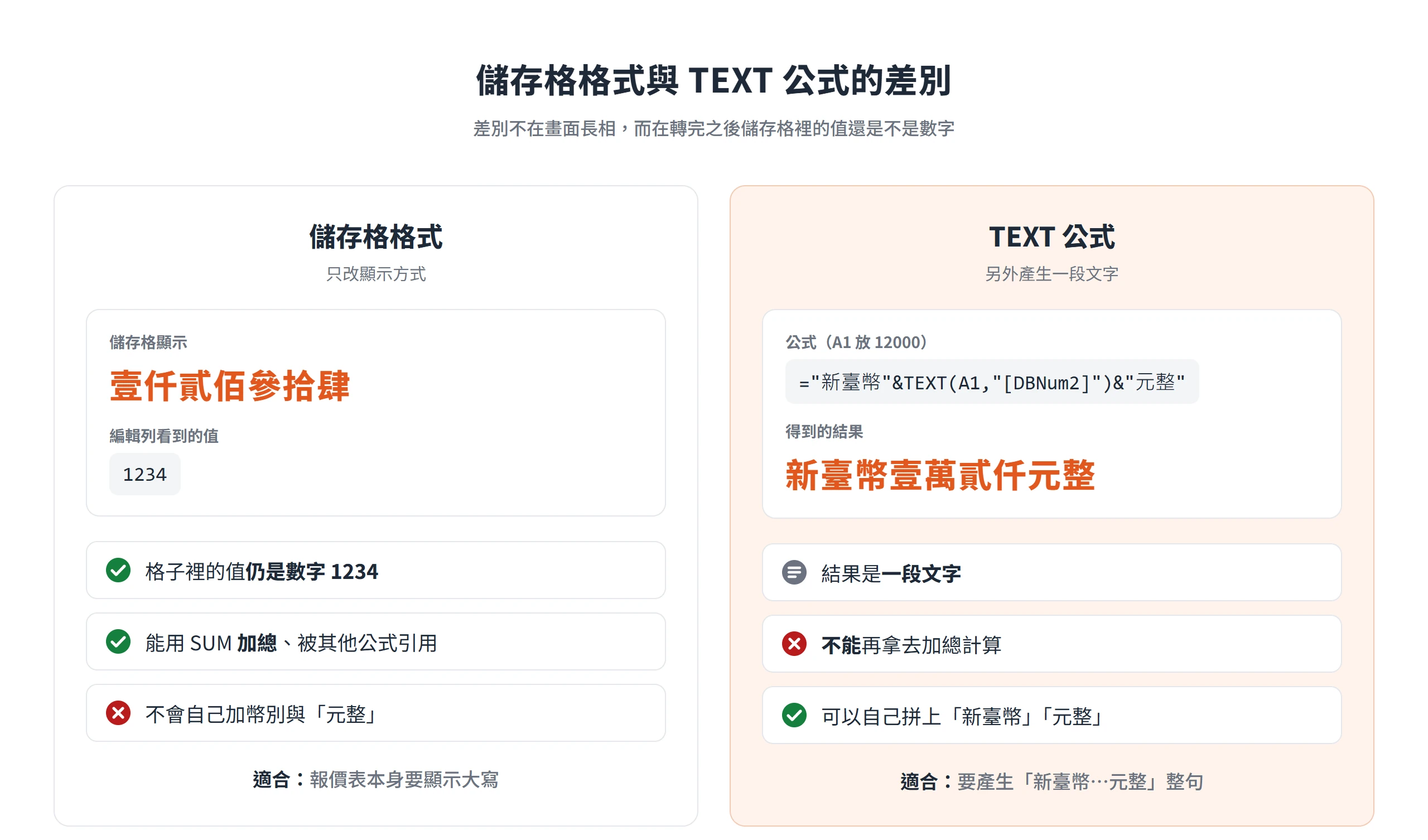Screen dimensions: 1428x840
Task: Click the label 儲存格顯示
Action: (x=148, y=342)
